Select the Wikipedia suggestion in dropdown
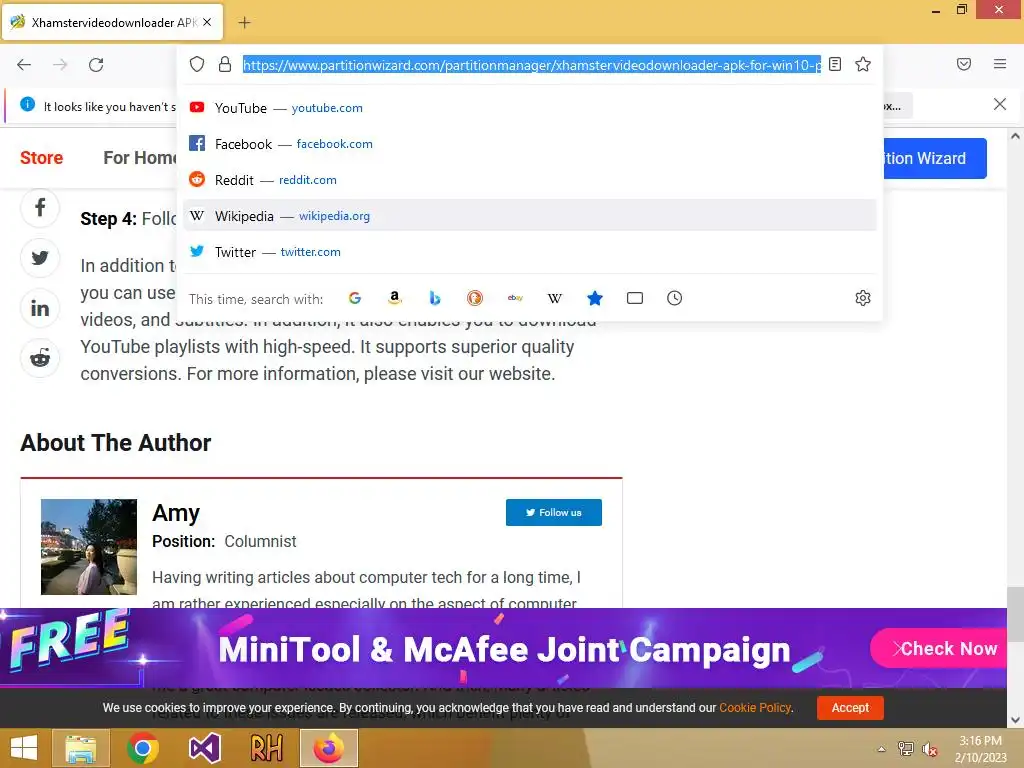The width and height of the screenshot is (1024, 768). tap(530, 216)
